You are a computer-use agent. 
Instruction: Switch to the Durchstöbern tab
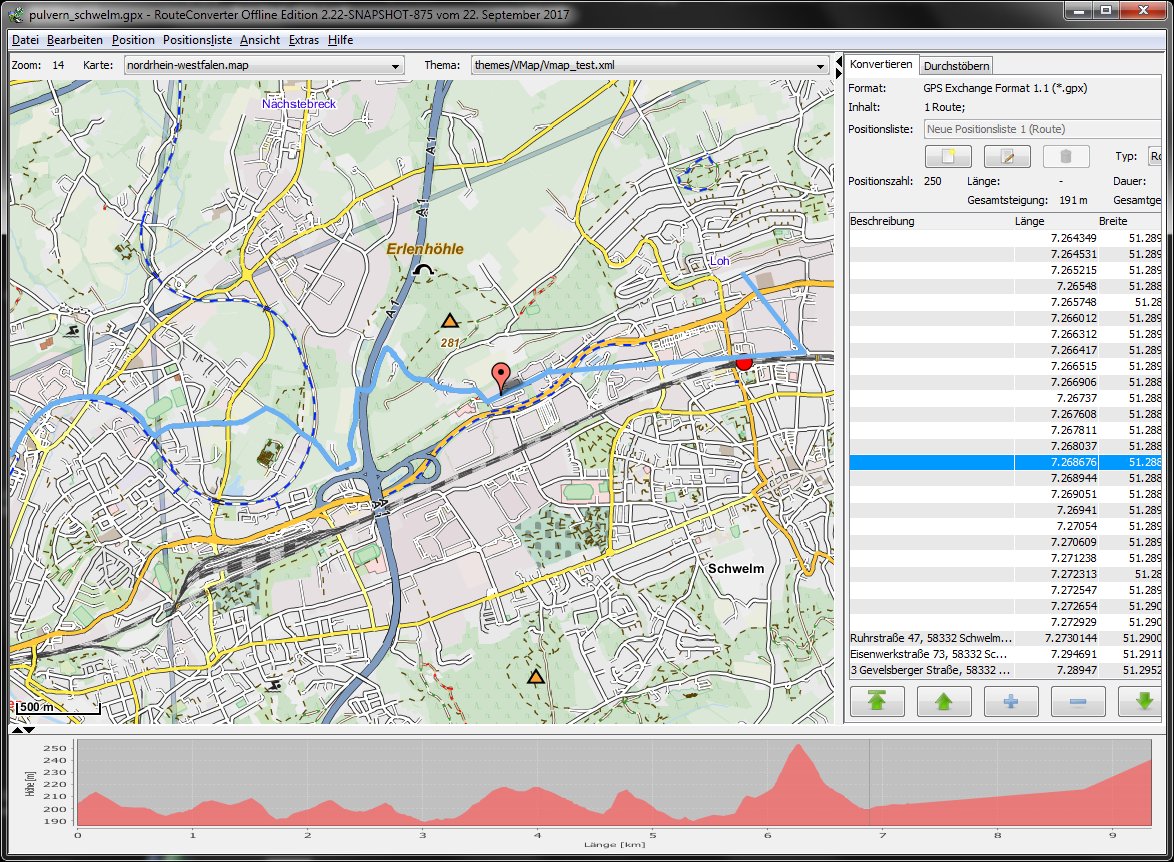tap(956, 66)
